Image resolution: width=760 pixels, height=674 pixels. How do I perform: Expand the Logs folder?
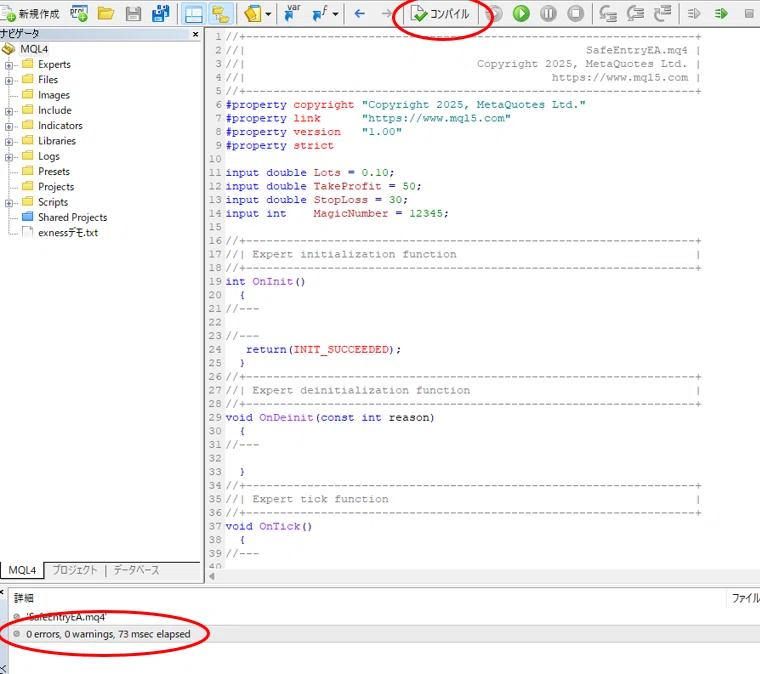point(9,157)
